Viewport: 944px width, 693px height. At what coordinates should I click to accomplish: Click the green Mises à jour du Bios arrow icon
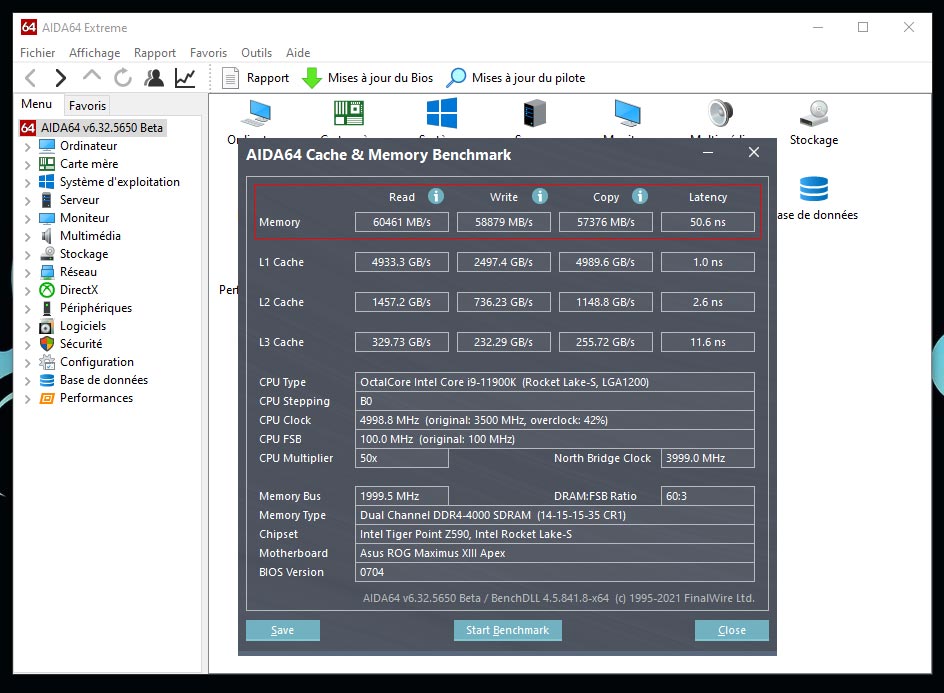pos(311,78)
